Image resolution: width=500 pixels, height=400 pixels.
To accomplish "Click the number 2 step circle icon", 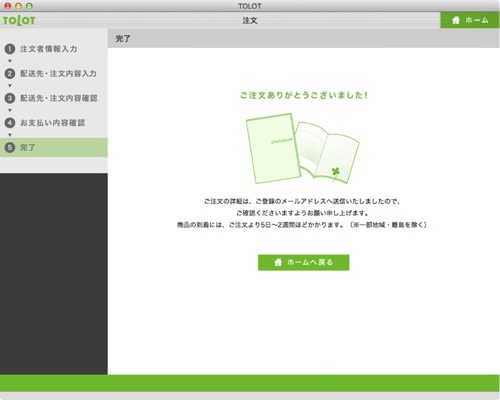I will 10,74.
